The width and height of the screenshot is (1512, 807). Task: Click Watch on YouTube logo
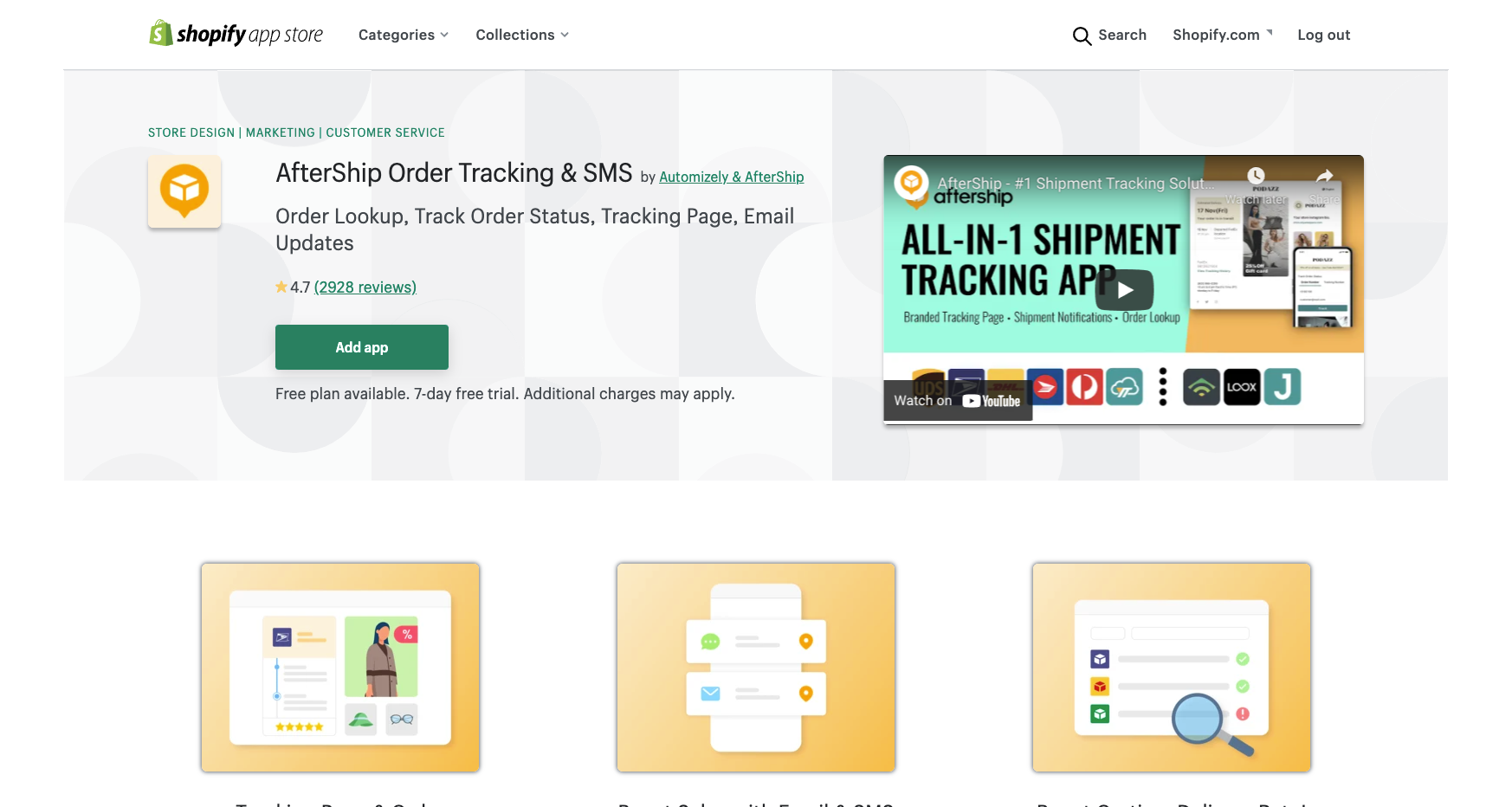pos(992,401)
